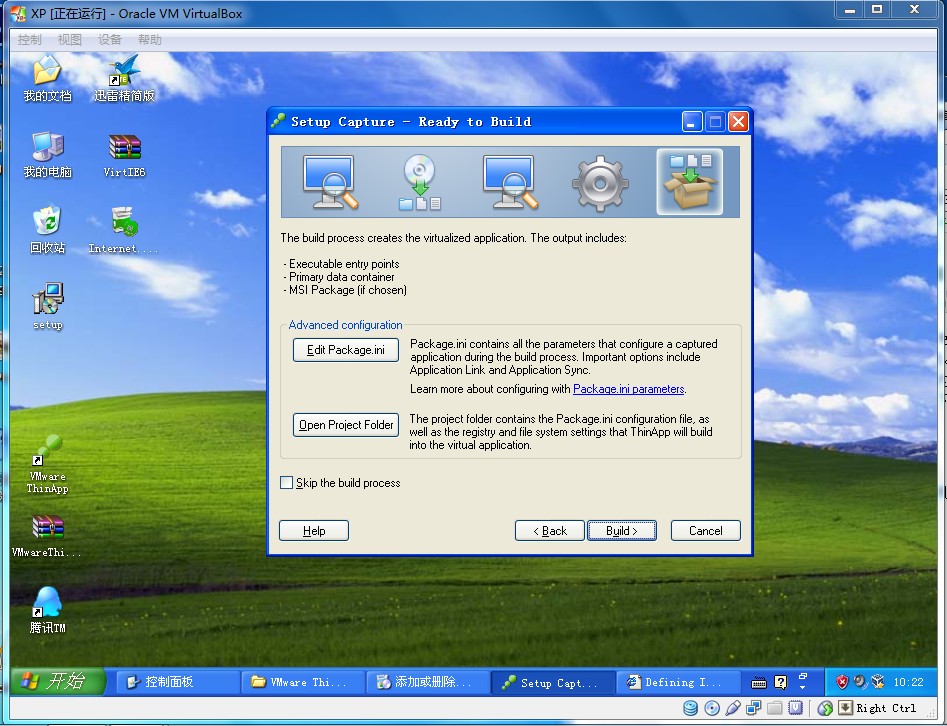Open the 我的文档 desktop icon
Viewport: 947px width, 726px height.
click(x=47, y=78)
